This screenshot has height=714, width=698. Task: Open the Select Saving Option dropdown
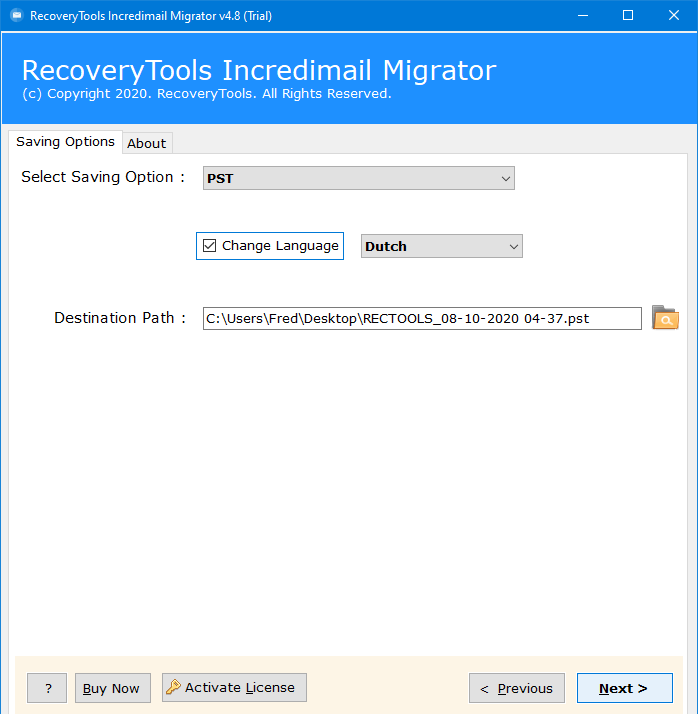tap(359, 178)
